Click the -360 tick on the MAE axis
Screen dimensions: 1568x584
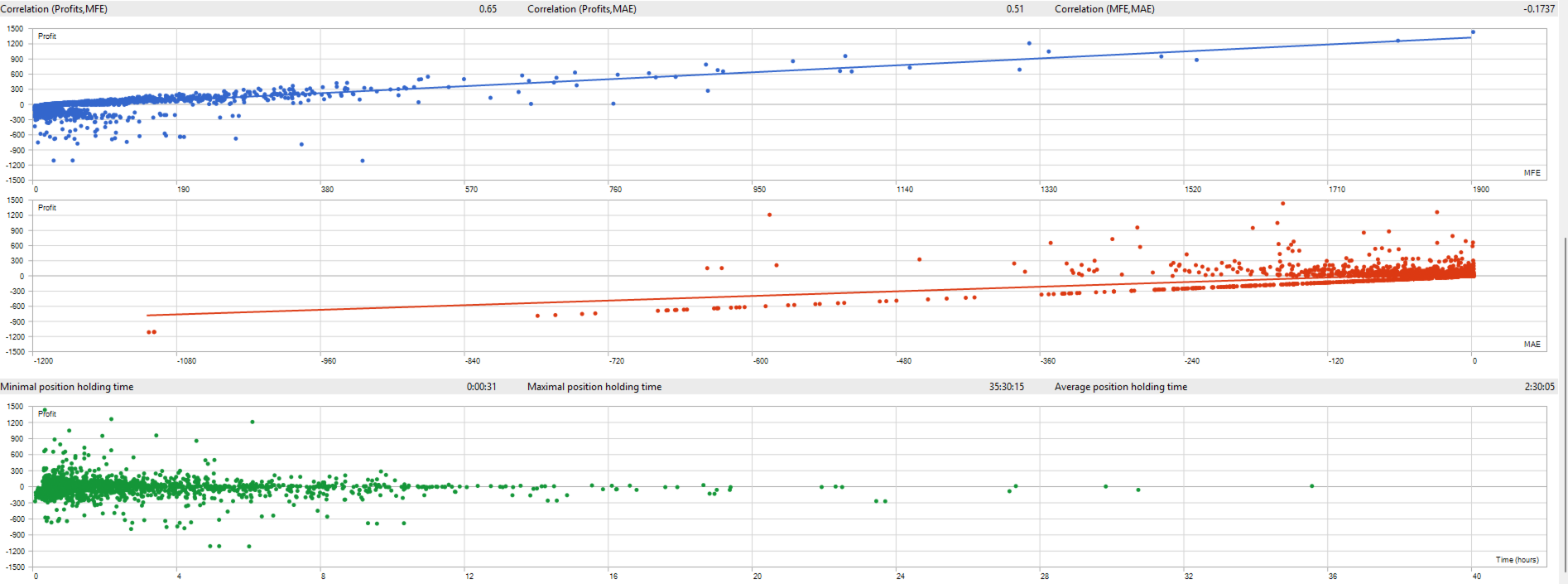(1047, 361)
